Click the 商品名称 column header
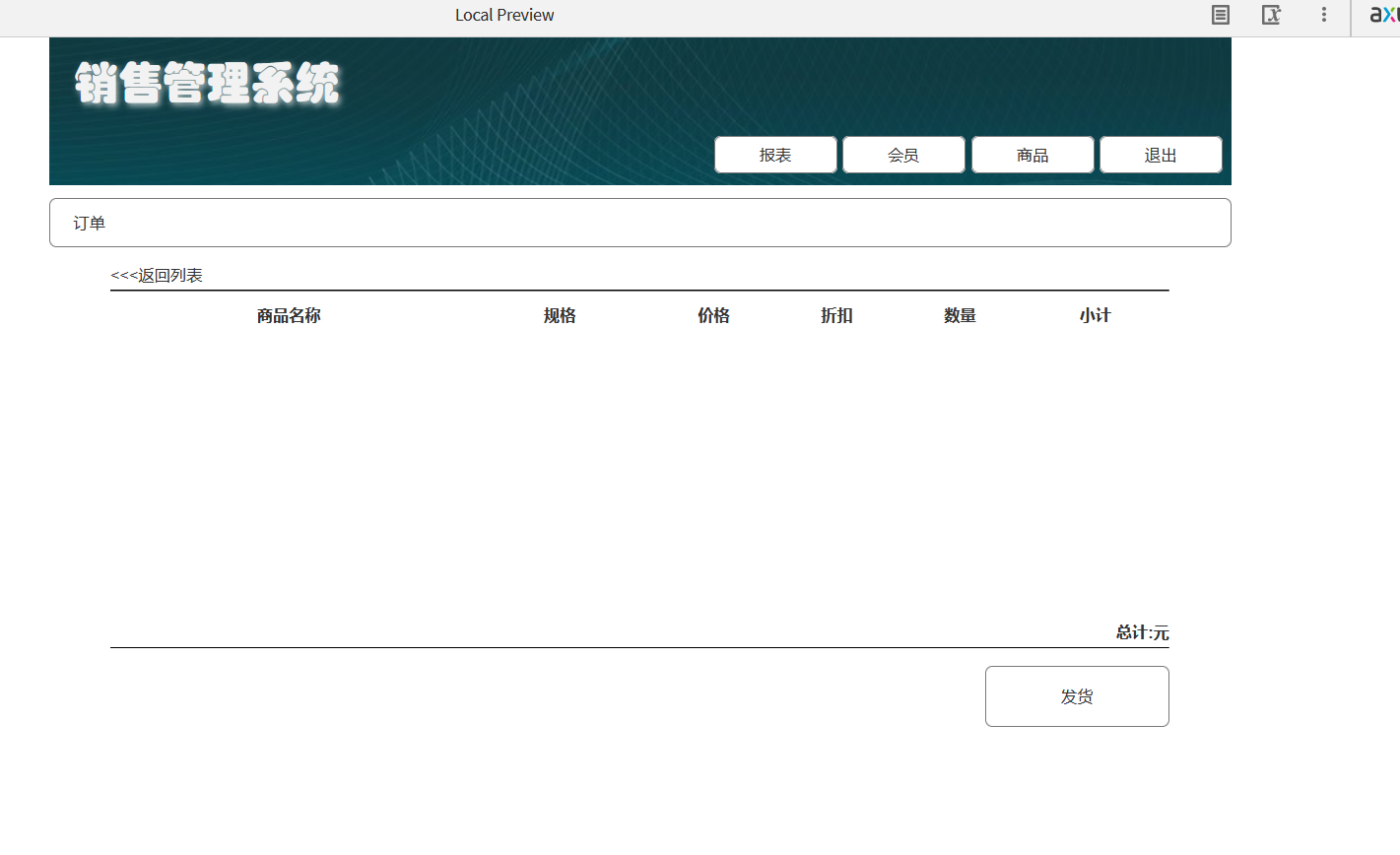Image resolution: width=1400 pixels, height=855 pixels. tap(289, 315)
